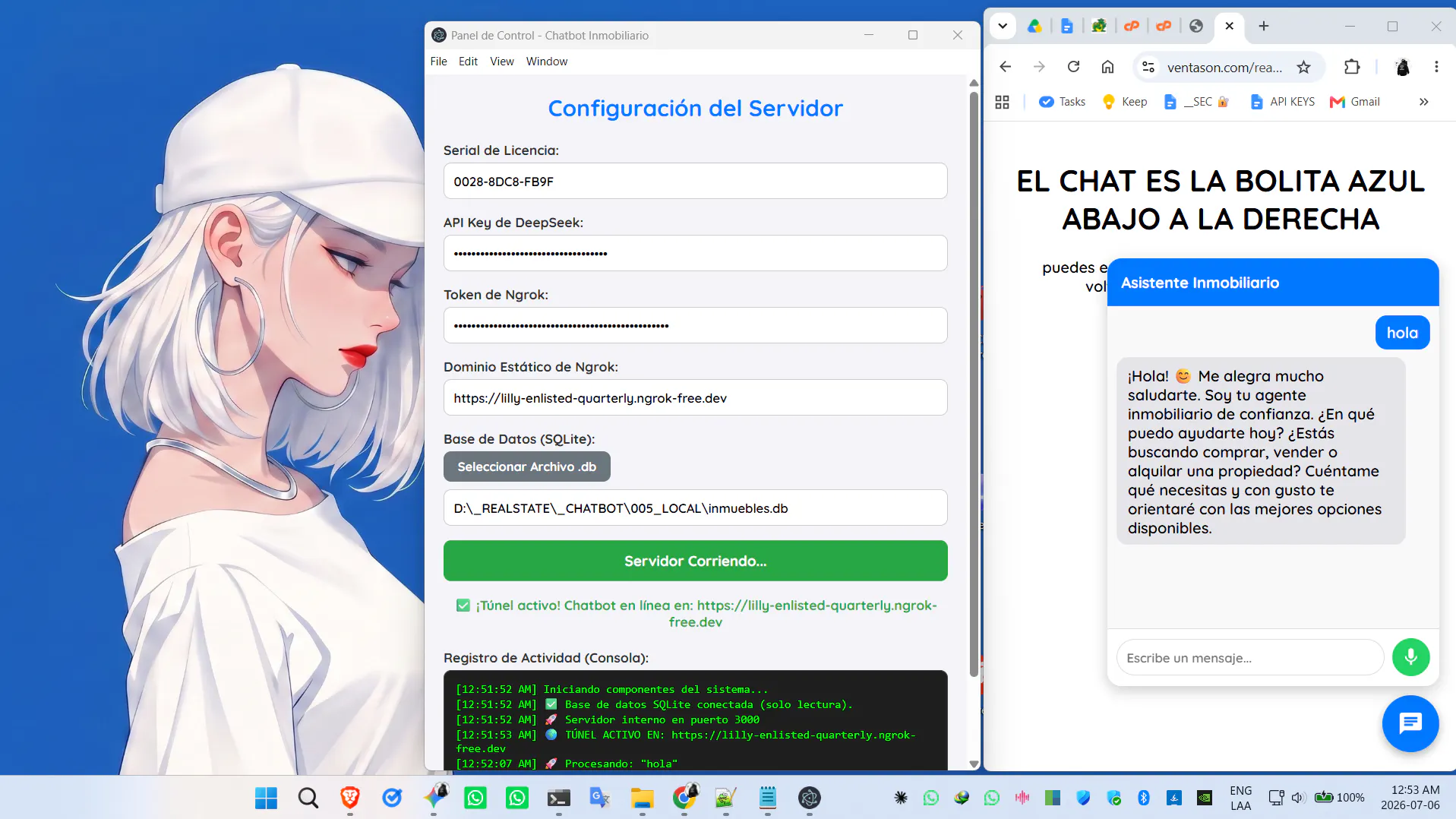Image resolution: width=1456 pixels, height=819 pixels.
Task: Open the API KEYS bookmark
Action: (x=1282, y=102)
